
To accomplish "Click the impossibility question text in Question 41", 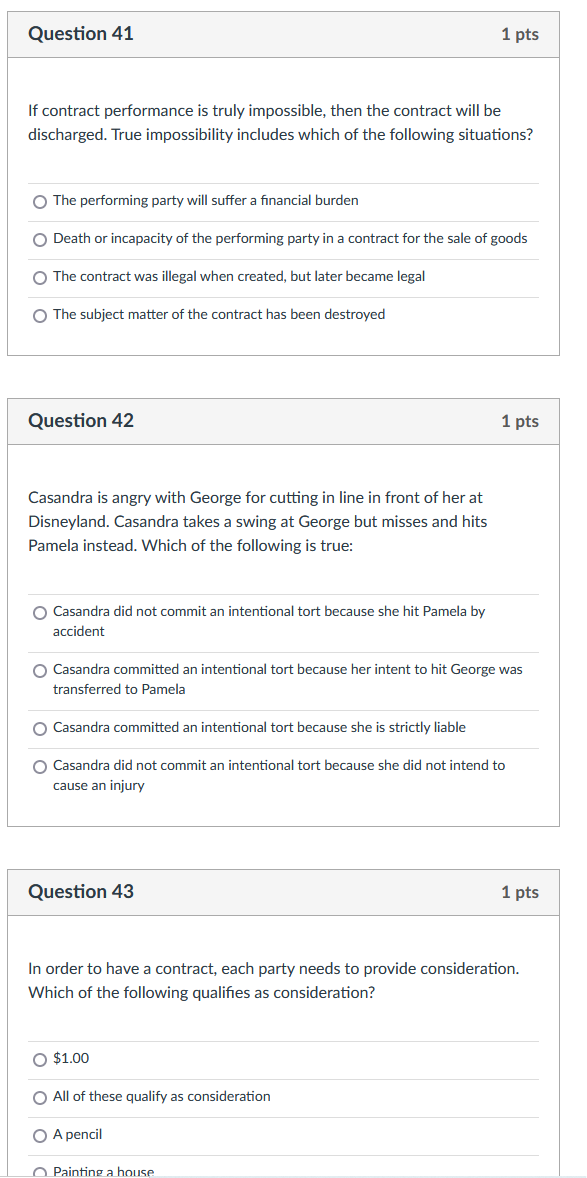I will coord(280,122).
